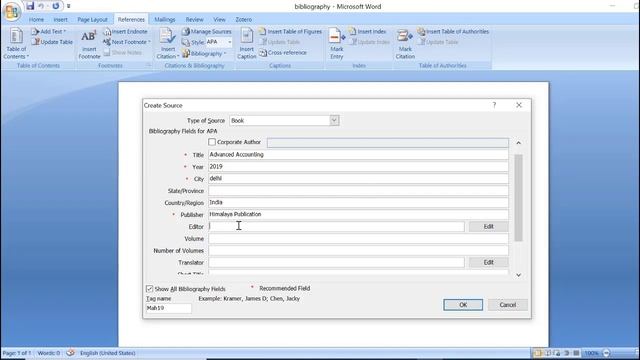Image resolution: width=640 pixels, height=360 pixels.
Task: Open the Review tab
Action: click(x=194, y=19)
